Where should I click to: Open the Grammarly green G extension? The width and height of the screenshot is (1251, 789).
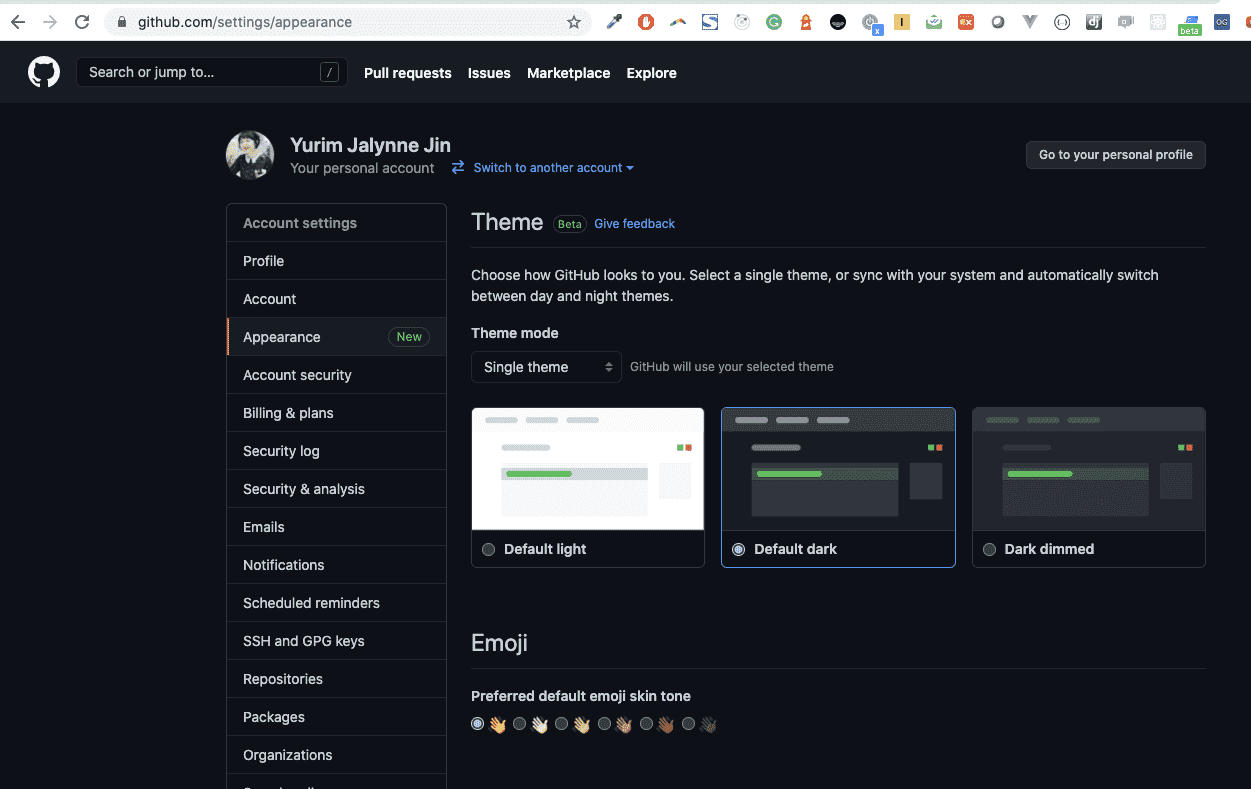click(x=774, y=22)
